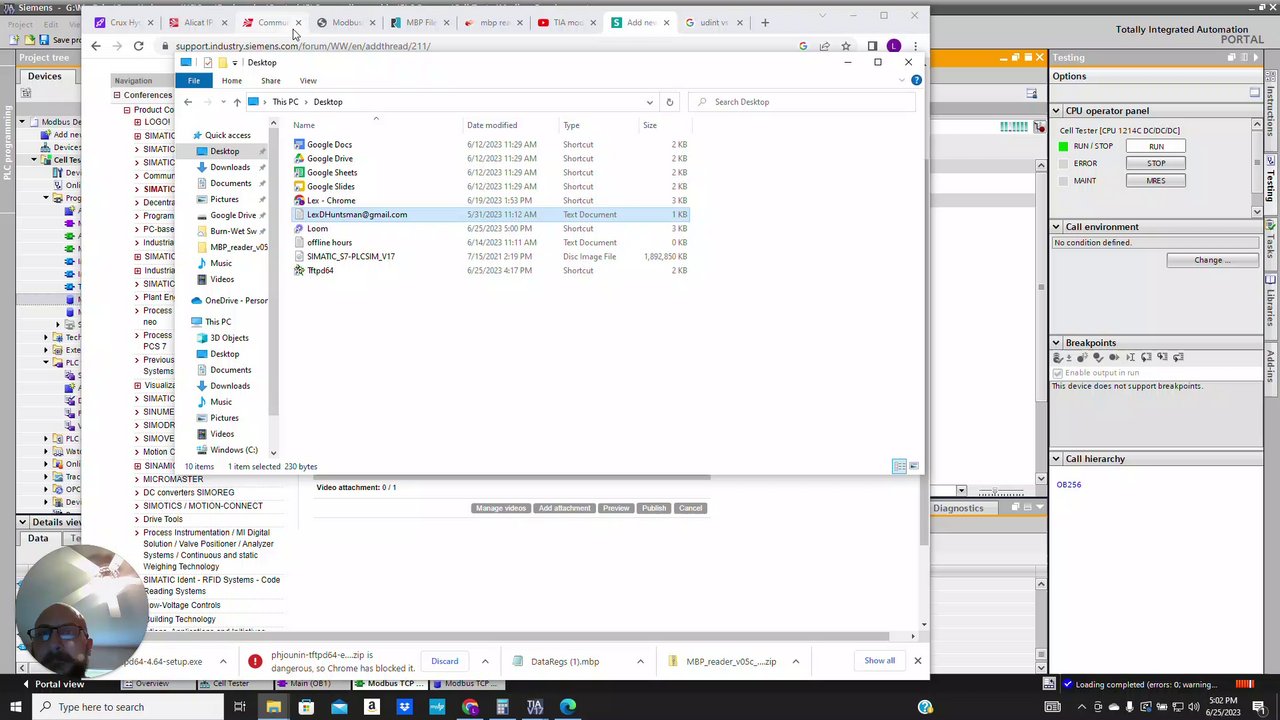The width and height of the screenshot is (1280, 720).
Task: Open Libraries side tab in TIA Portal
Action: point(1271,306)
